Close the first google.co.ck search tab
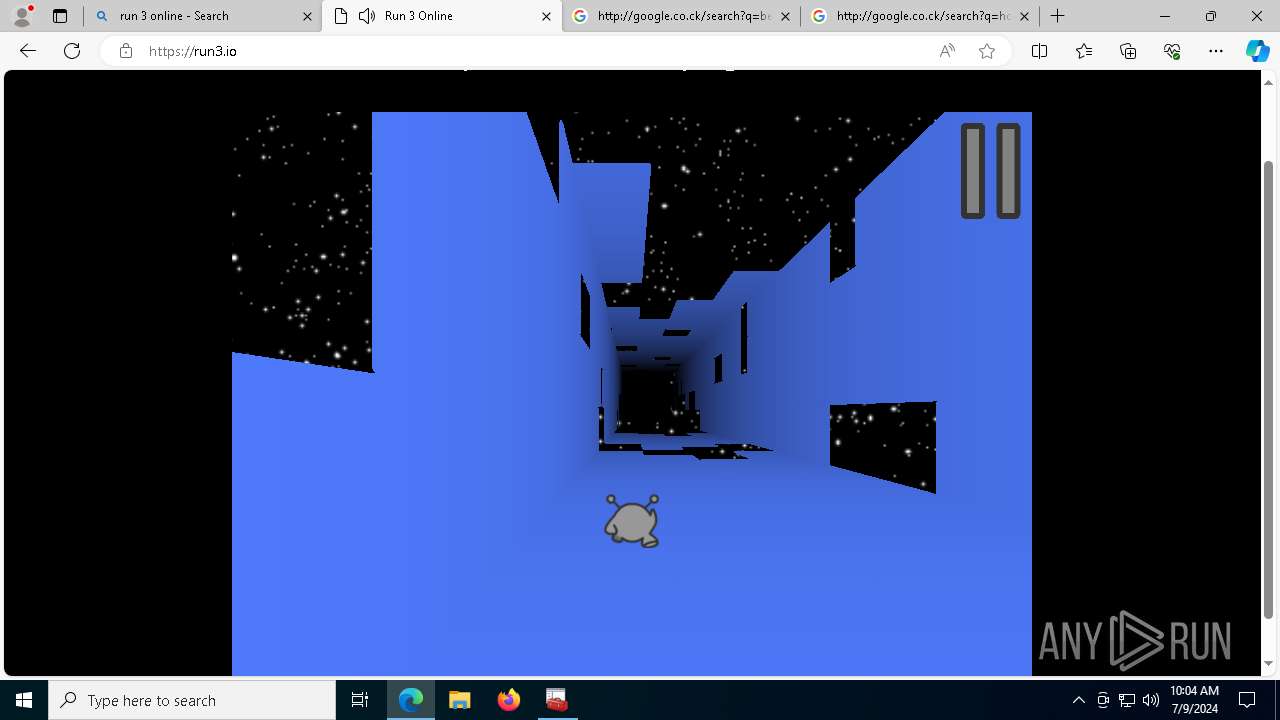 pos(785,16)
